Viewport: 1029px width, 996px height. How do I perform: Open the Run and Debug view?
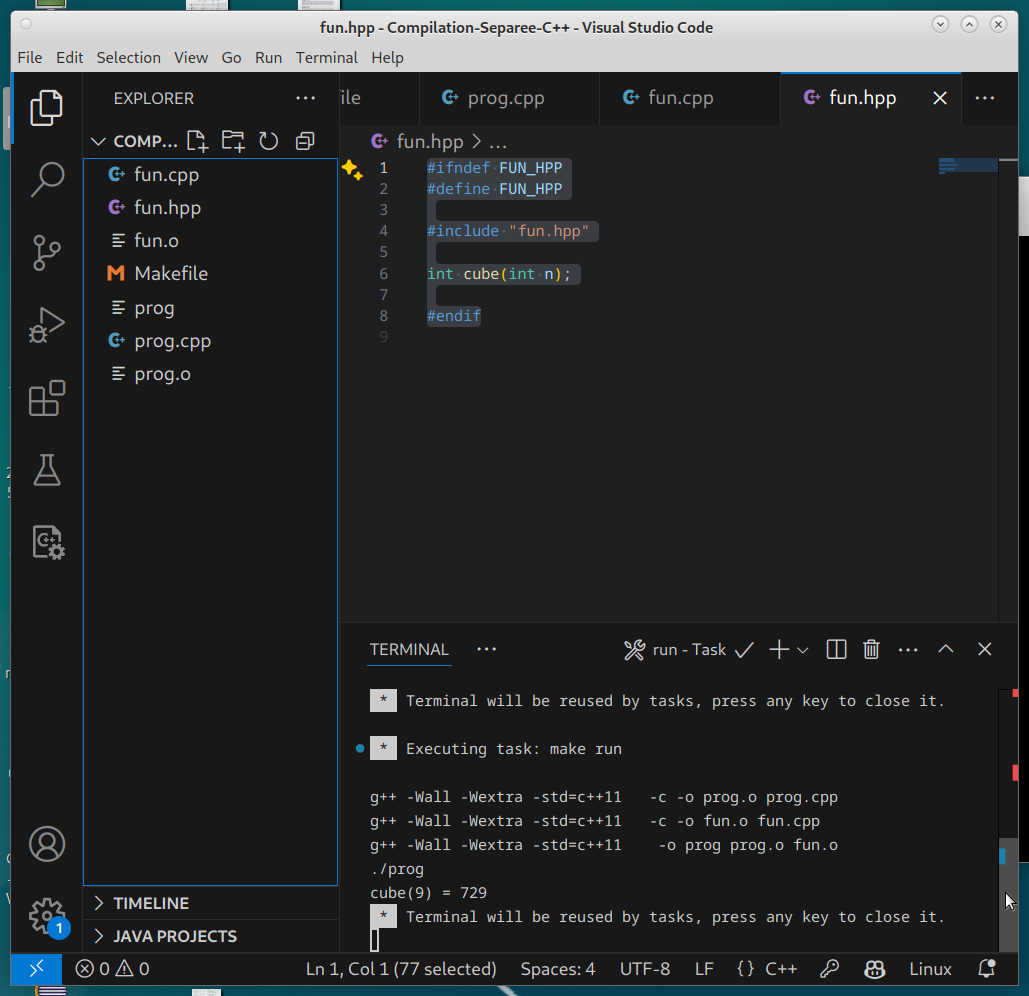coord(47,325)
